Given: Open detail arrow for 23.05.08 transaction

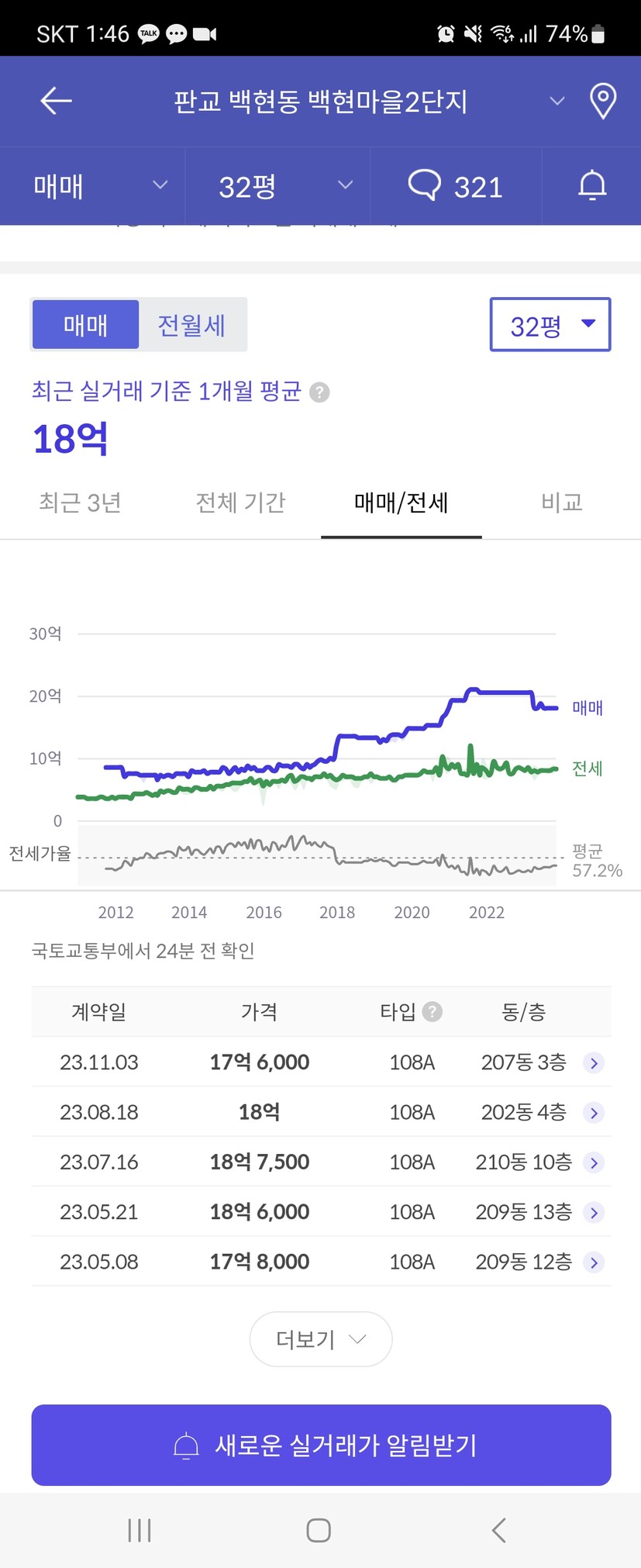Looking at the screenshot, I should click(x=594, y=1262).
